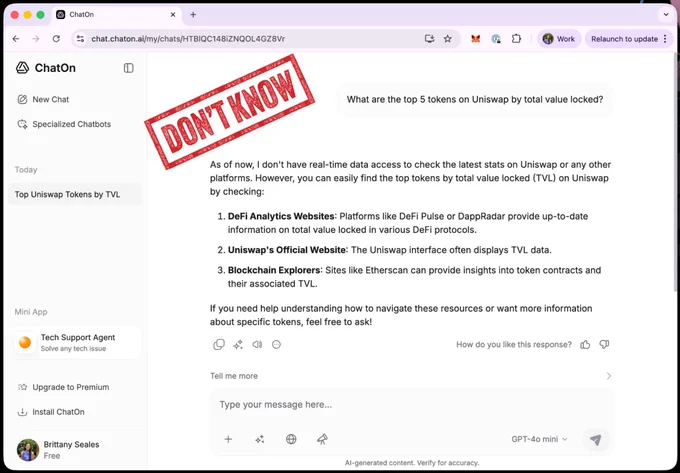Open the Extensions puzzle menu

[516, 39]
